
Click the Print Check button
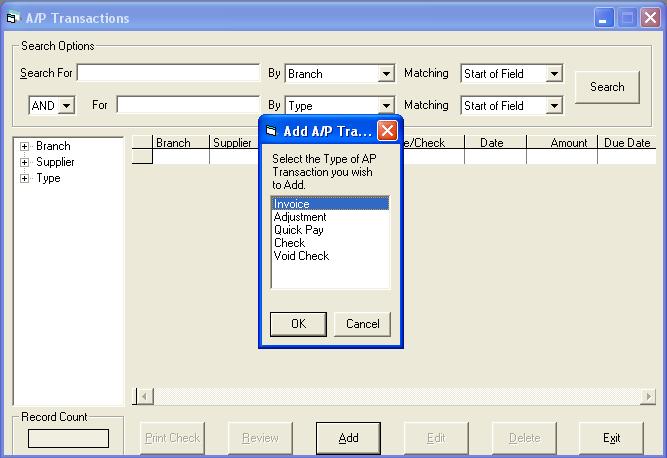click(172, 438)
